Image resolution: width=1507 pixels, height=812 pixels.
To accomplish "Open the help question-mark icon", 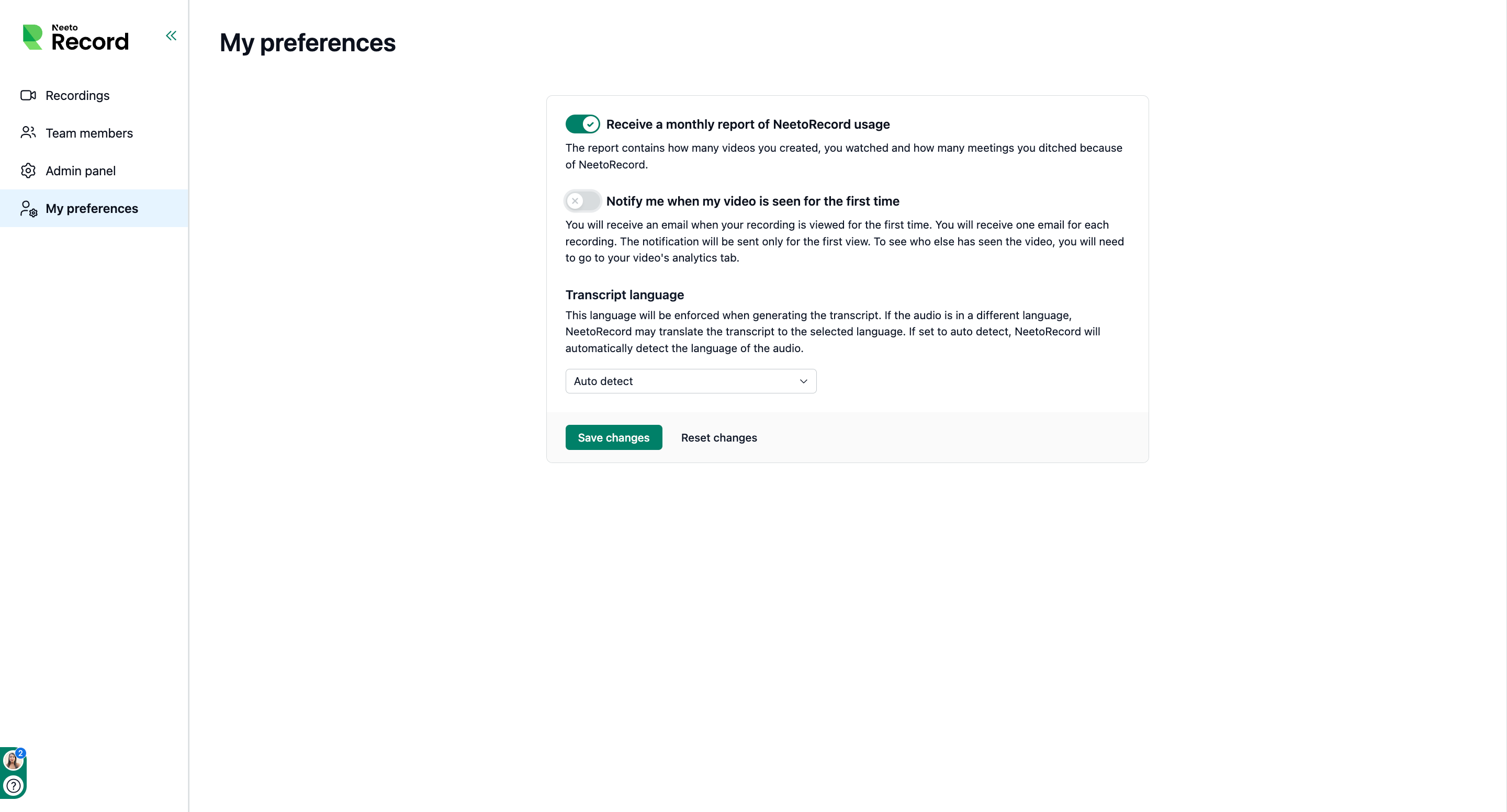I will click(14, 786).
